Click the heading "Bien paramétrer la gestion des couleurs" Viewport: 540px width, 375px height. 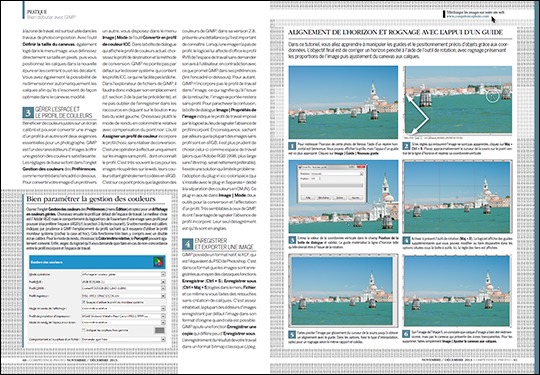(x=91, y=199)
